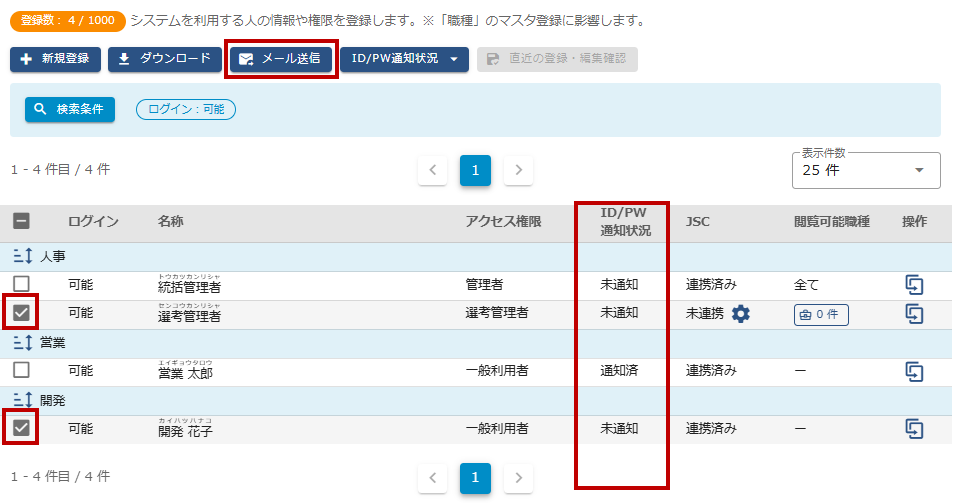This screenshot has height=503, width=959.
Task: Click the copy icon for 選考管理者 row
Action: pos(913,314)
